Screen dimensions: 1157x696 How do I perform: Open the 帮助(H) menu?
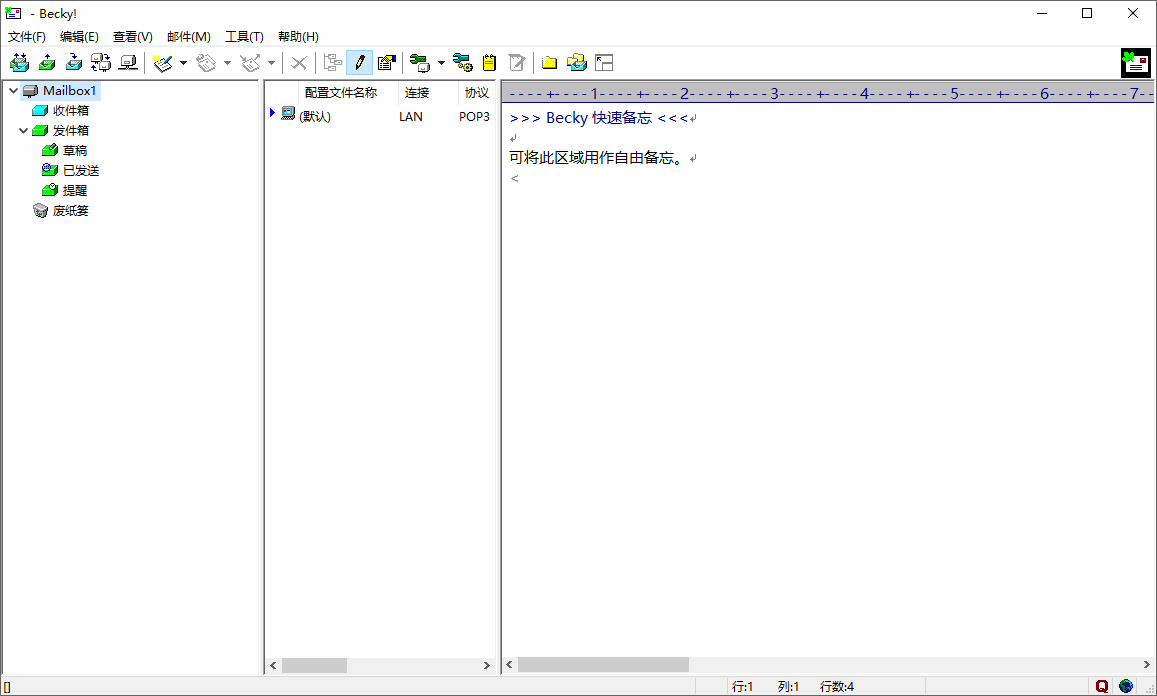[298, 36]
